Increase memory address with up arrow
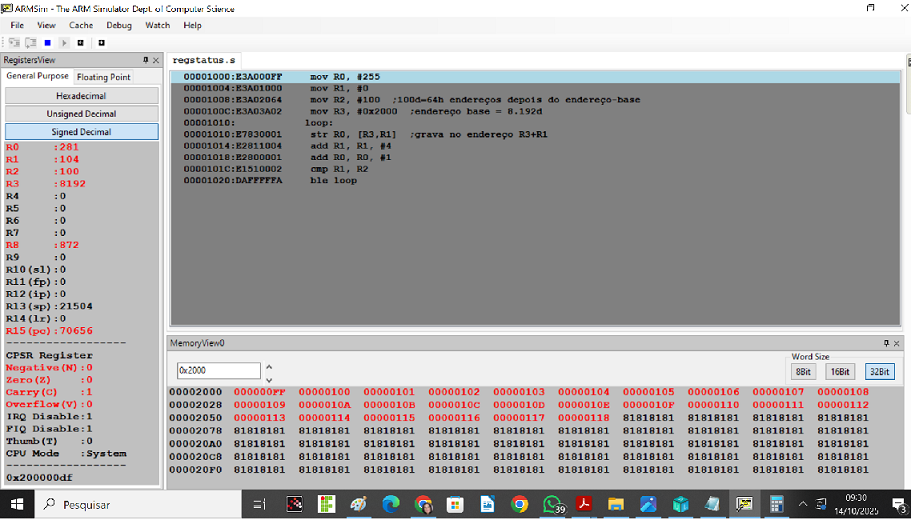The image size is (911, 520). (x=268, y=366)
